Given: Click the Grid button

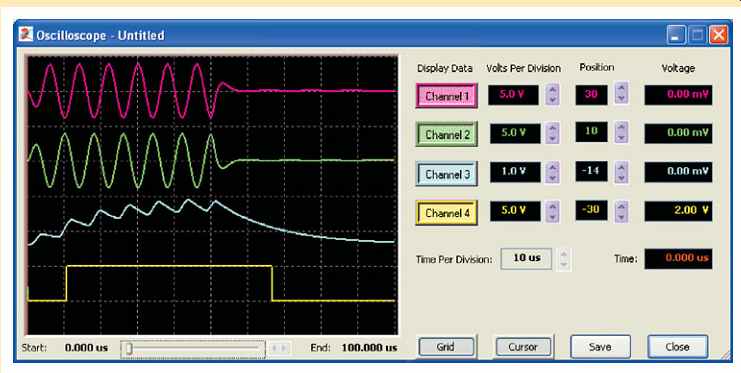Looking at the screenshot, I should click(x=446, y=347).
